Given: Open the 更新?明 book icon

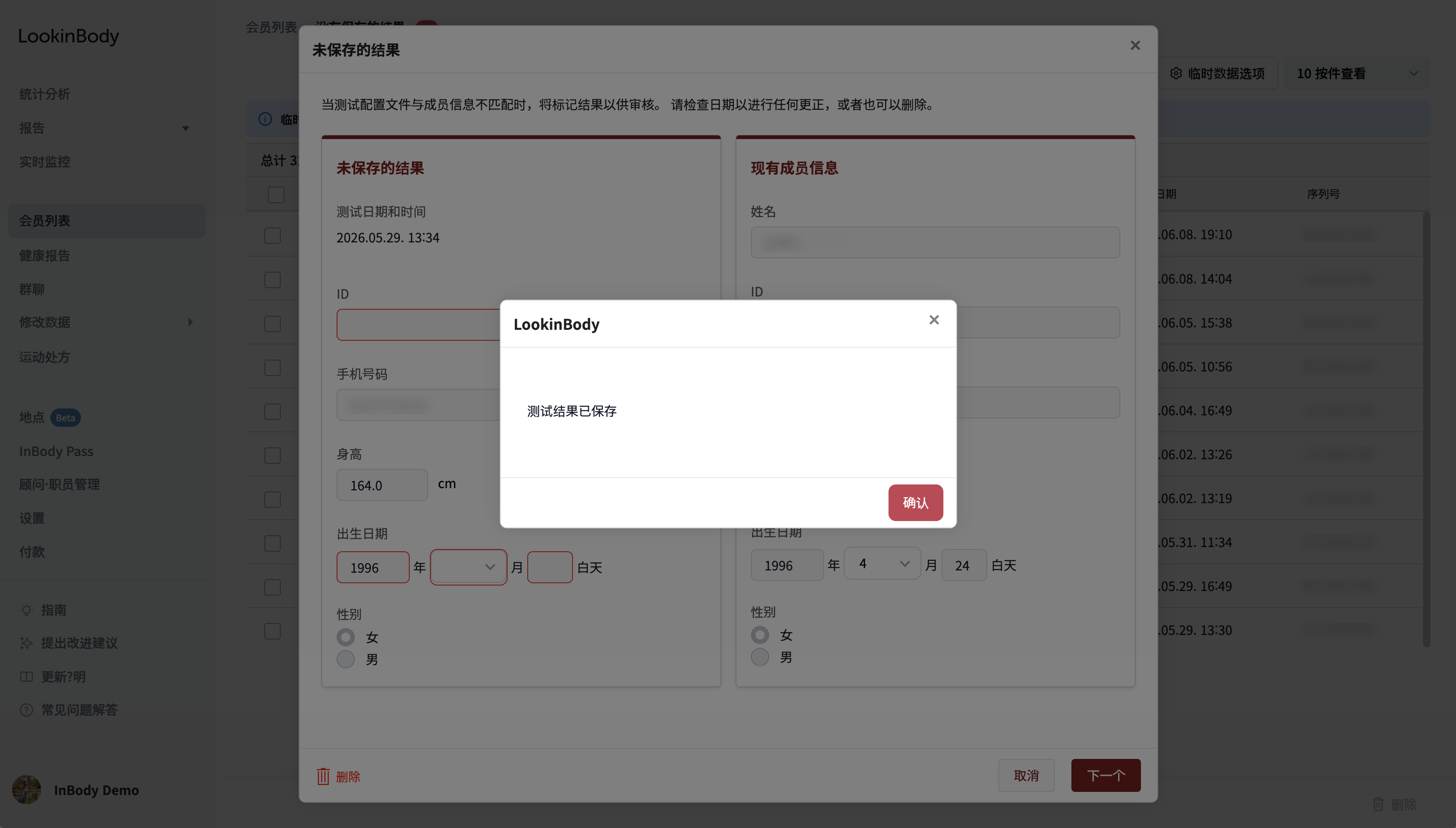Looking at the screenshot, I should (26, 677).
